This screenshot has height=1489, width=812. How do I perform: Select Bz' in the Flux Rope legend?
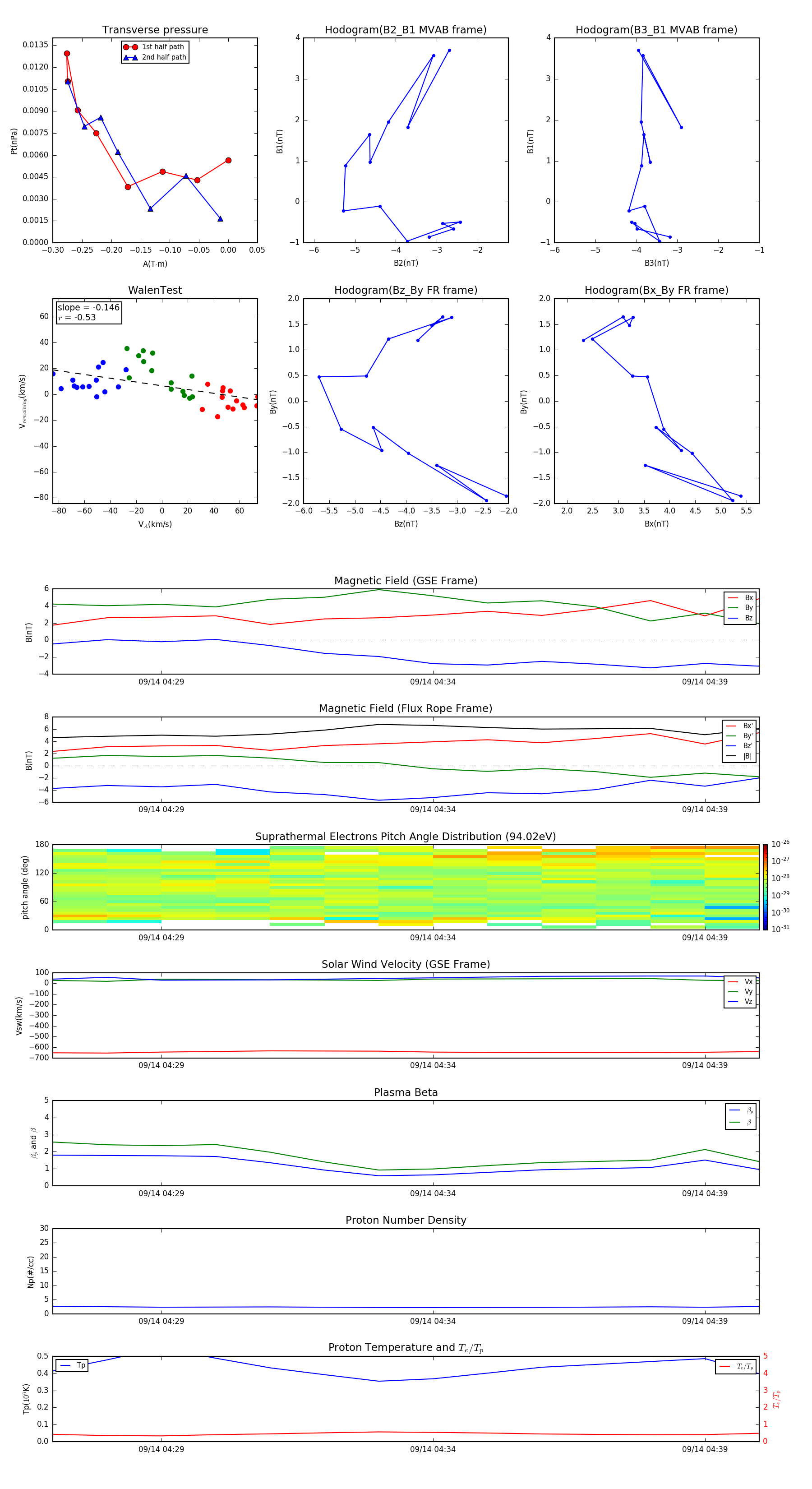tap(739, 746)
